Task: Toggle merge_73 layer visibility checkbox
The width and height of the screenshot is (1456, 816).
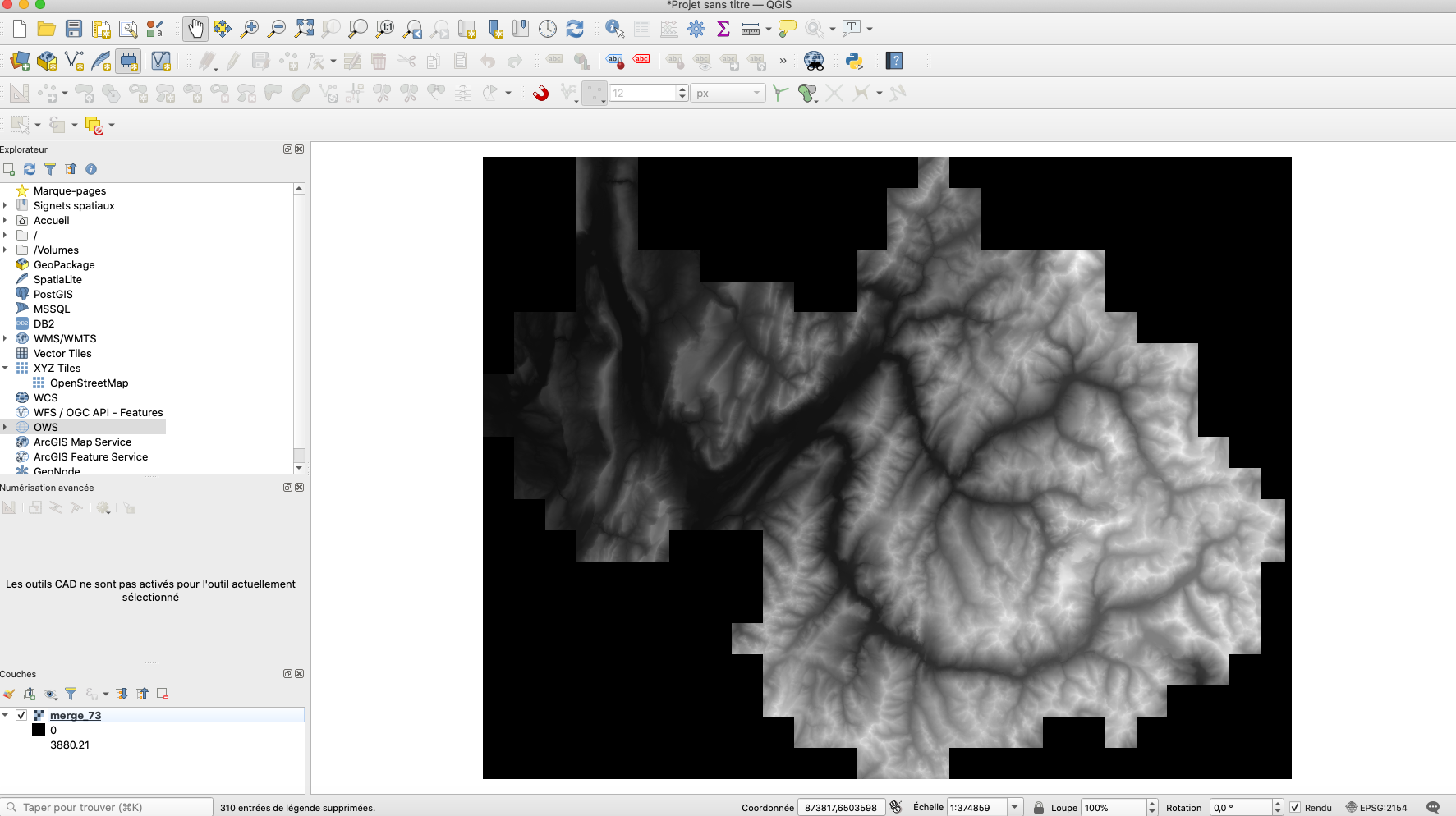Action: pos(21,715)
